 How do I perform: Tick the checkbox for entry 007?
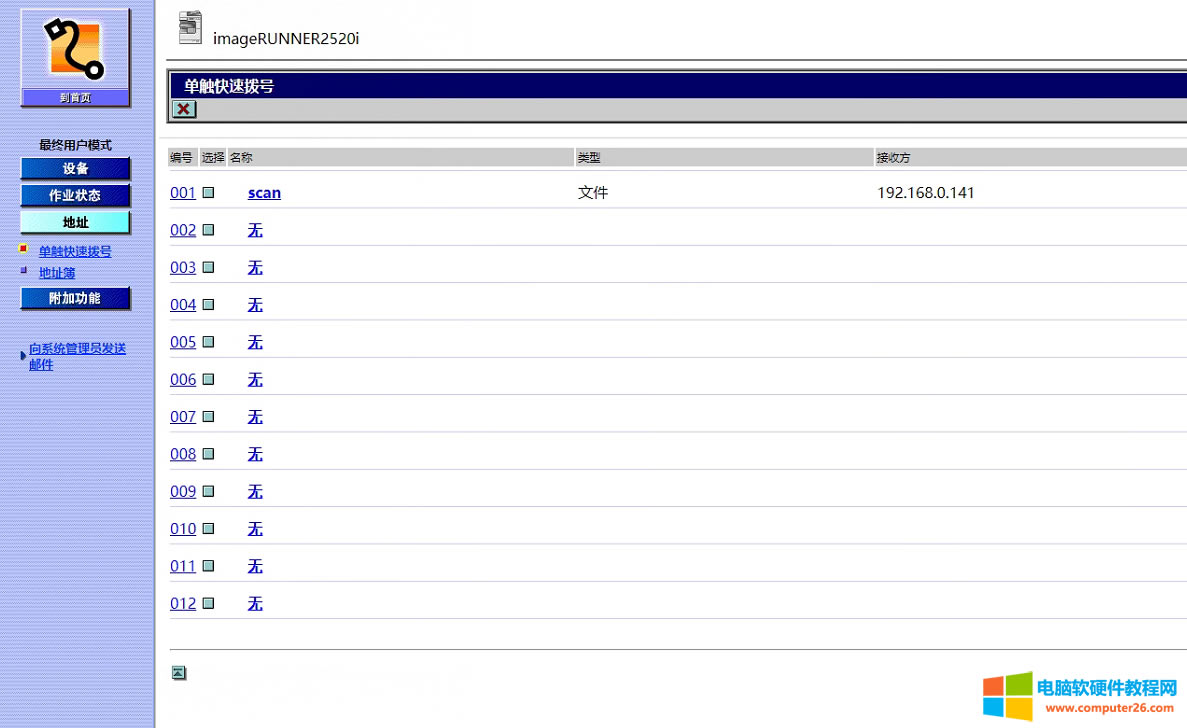(x=208, y=416)
